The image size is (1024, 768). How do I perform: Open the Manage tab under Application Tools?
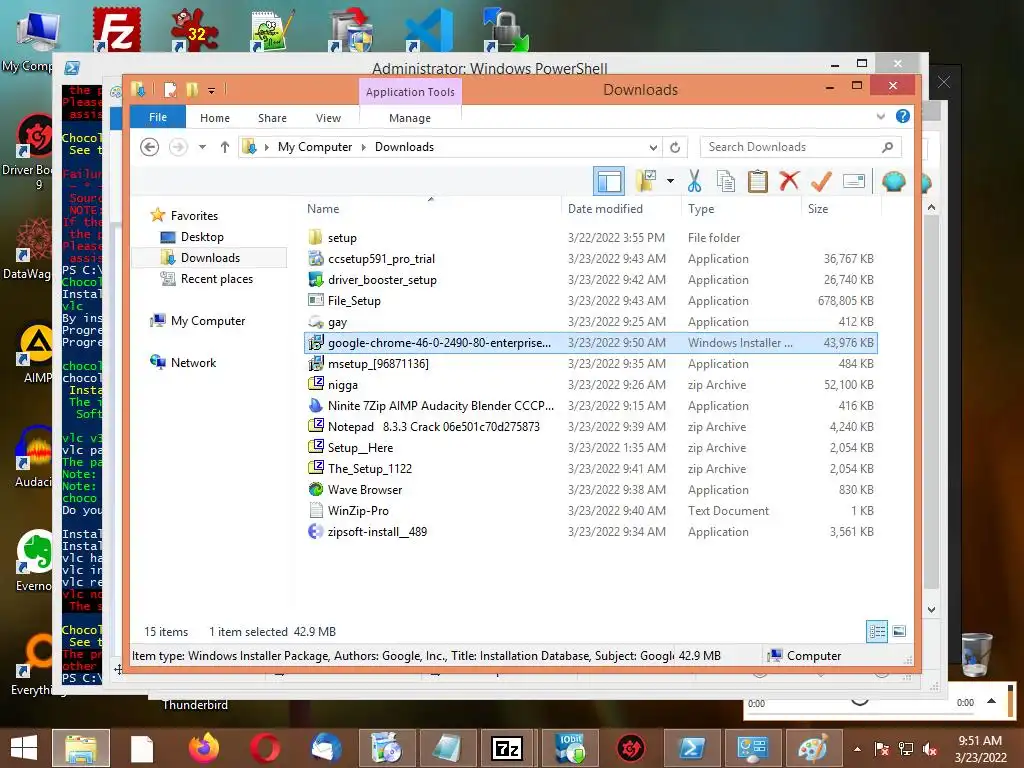409,118
